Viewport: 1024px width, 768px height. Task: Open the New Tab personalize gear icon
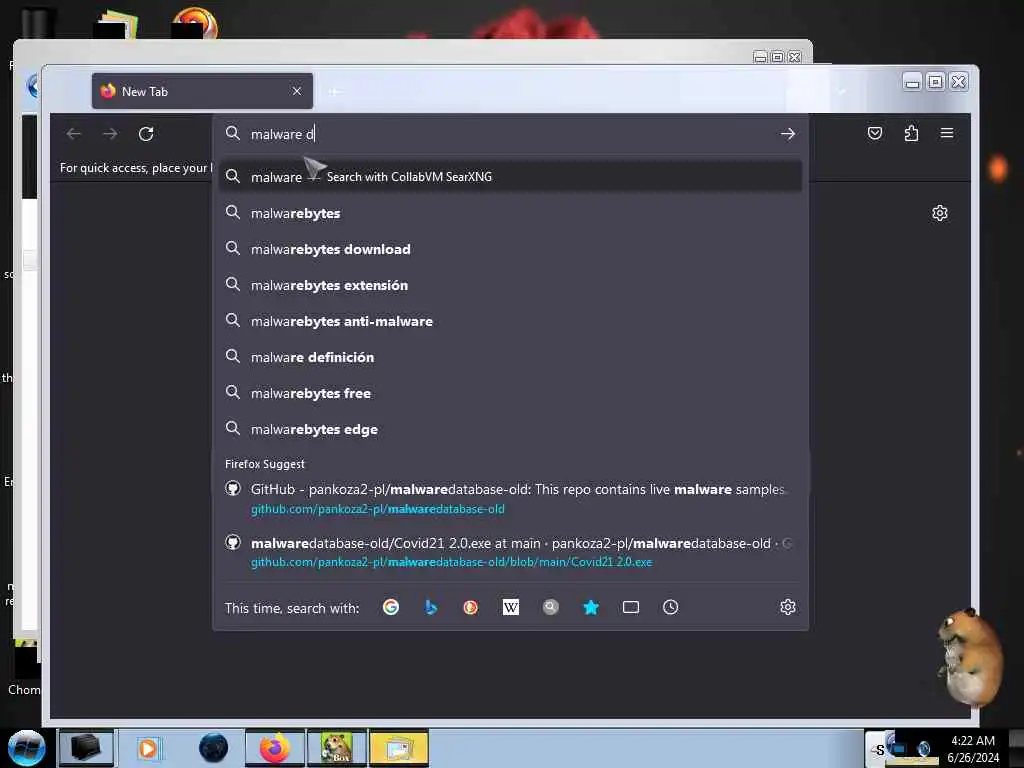point(940,213)
